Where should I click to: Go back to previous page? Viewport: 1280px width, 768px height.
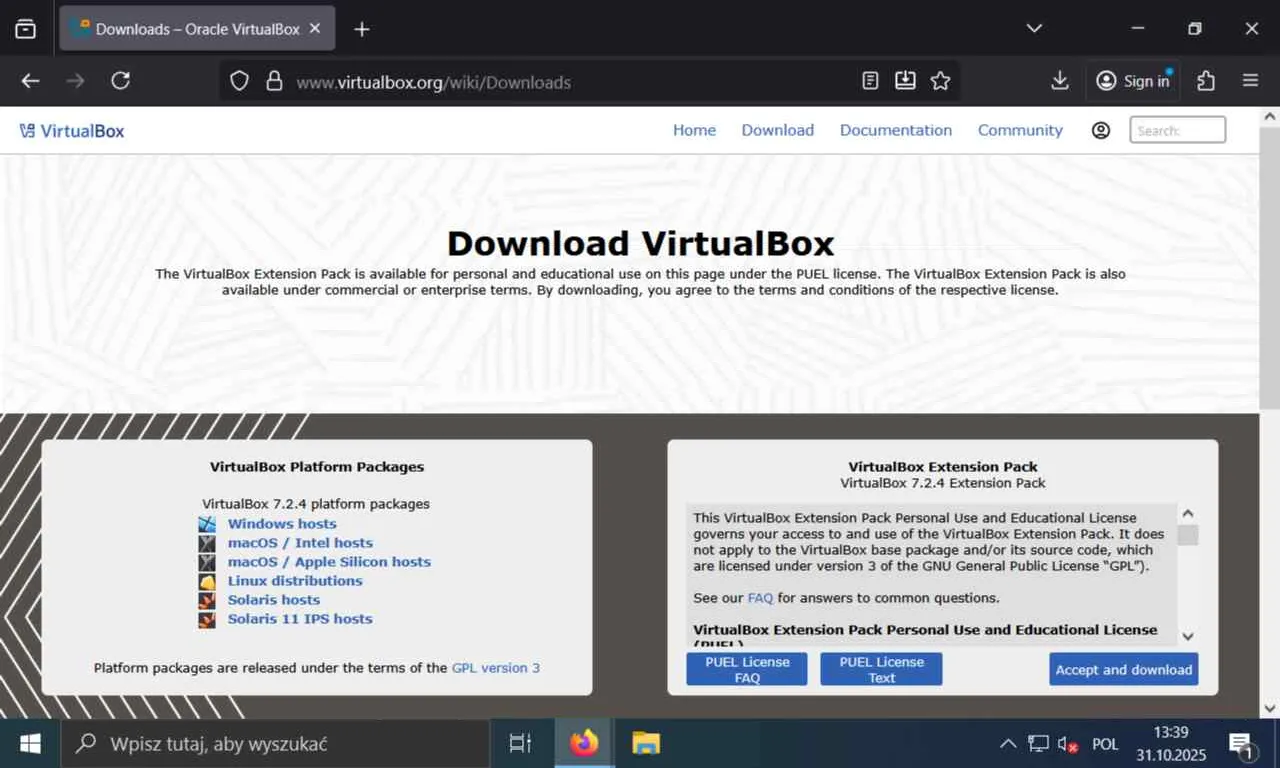31,81
